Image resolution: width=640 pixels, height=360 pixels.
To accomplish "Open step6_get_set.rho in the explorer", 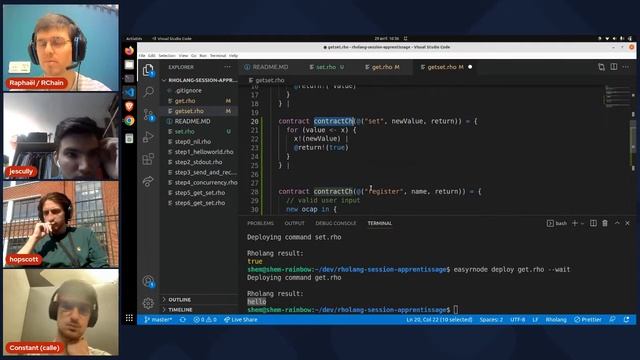I will click(x=200, y=203).
